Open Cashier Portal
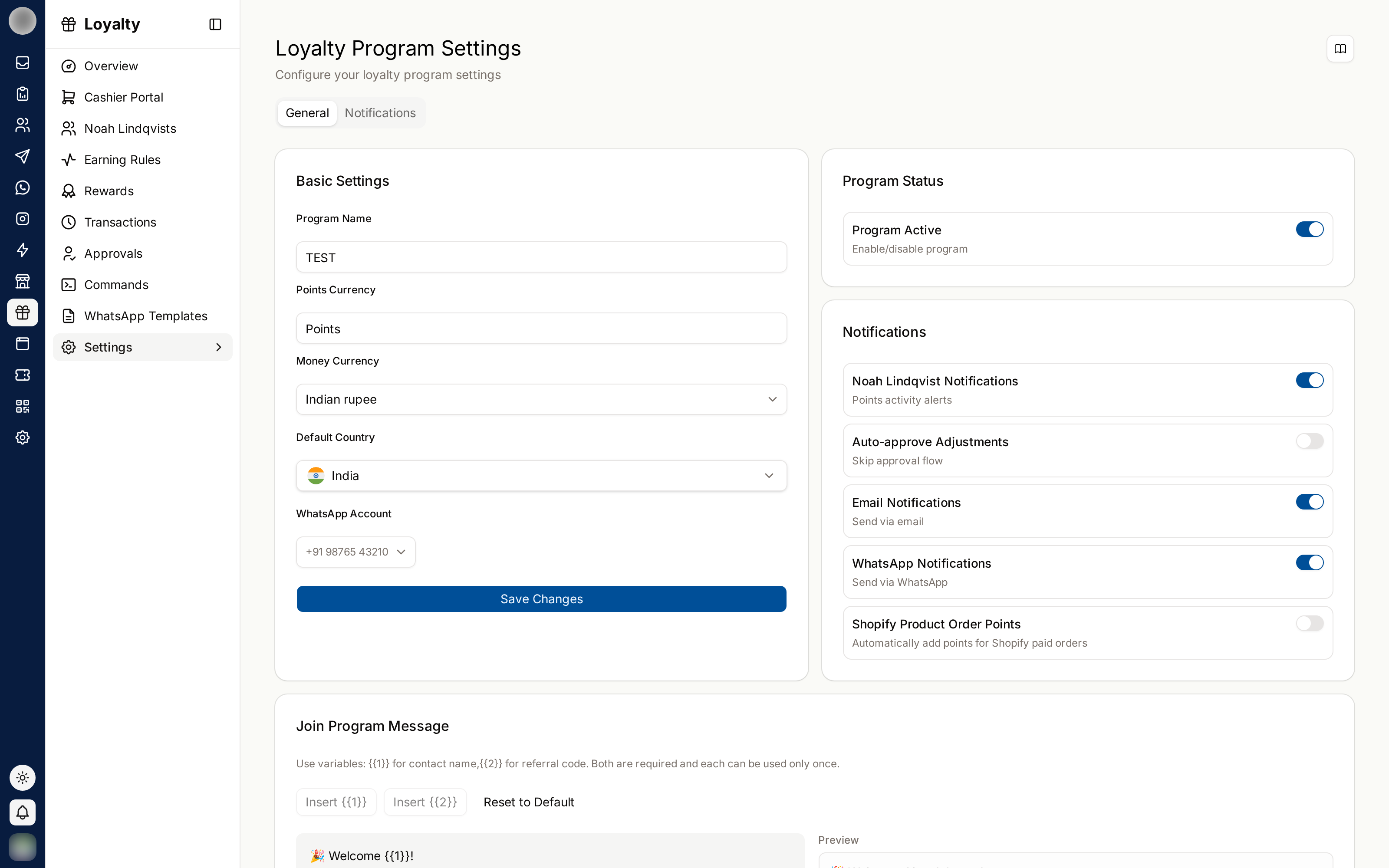Image resolution: width=1389 pixels, height=868 pixels. coord(142,98)
